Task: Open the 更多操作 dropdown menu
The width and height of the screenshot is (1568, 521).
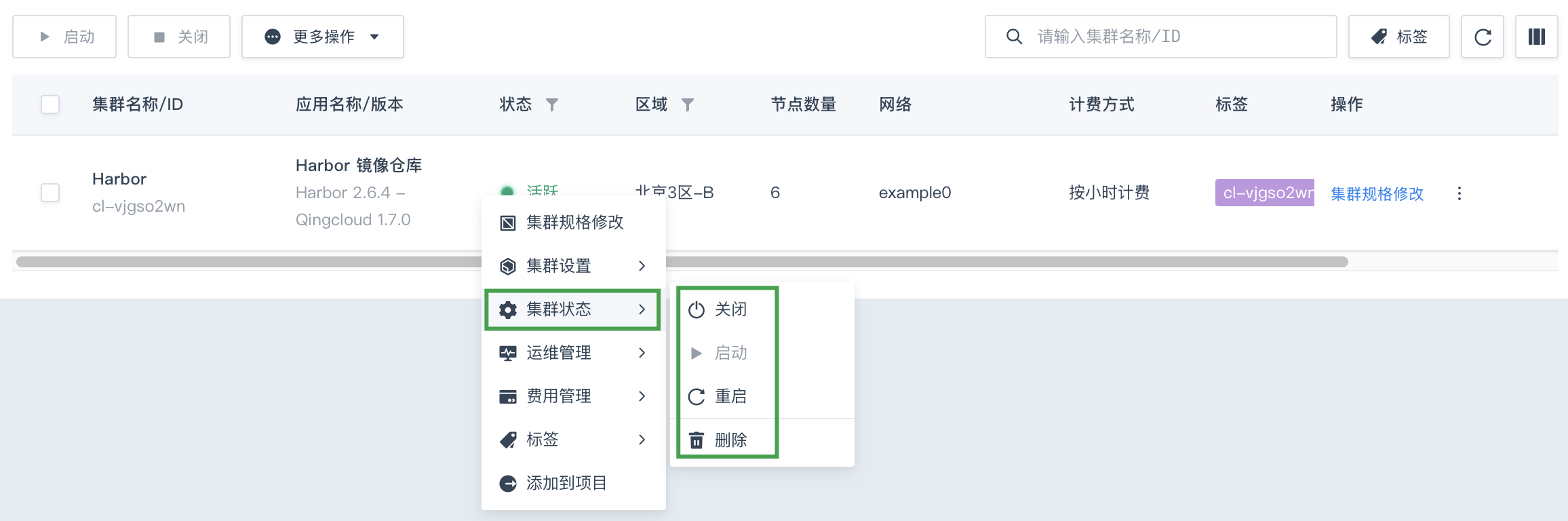Action: (x=323, y=37)
